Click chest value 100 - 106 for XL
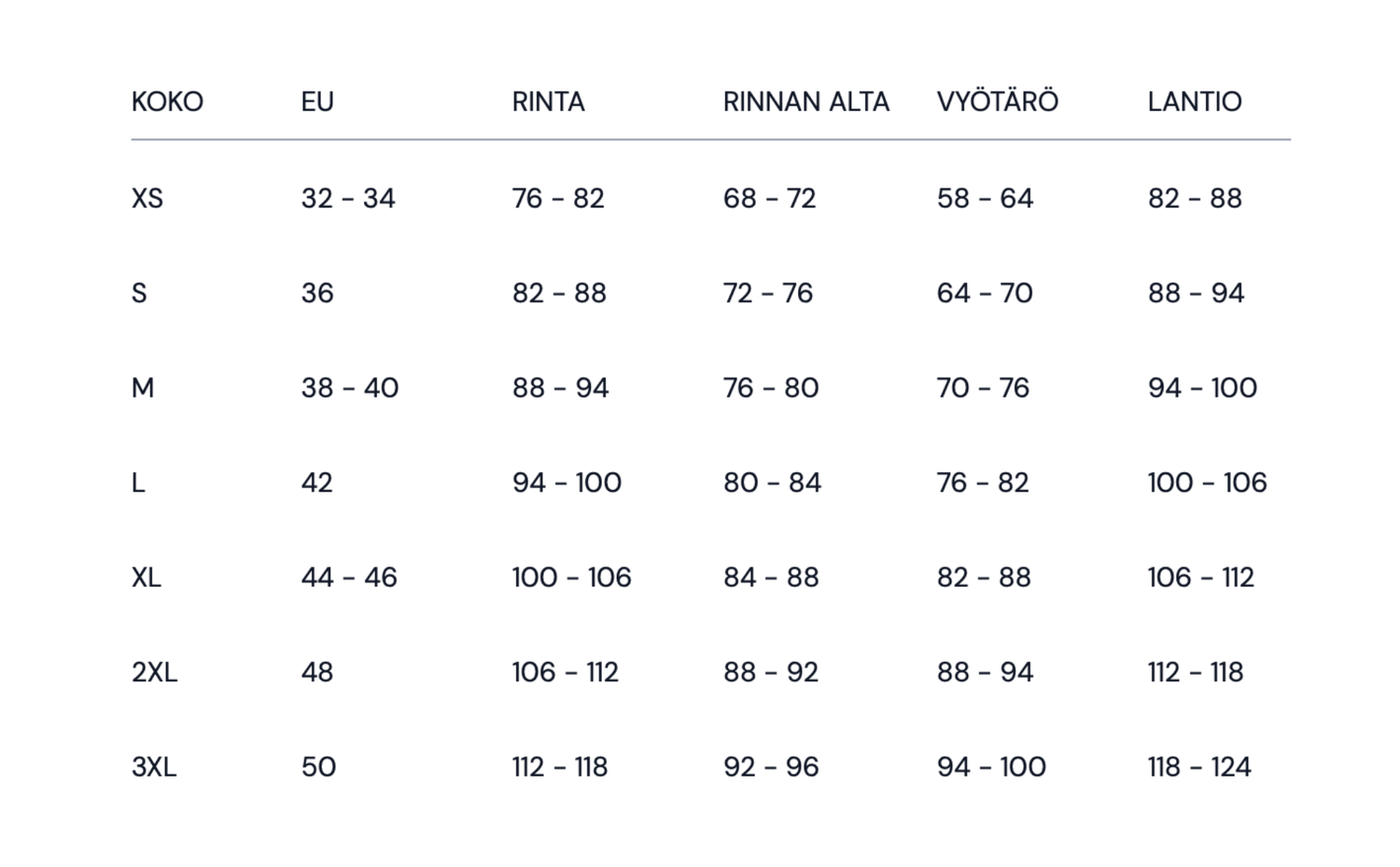Viewport: 1400px width, 867px height. 571,577
